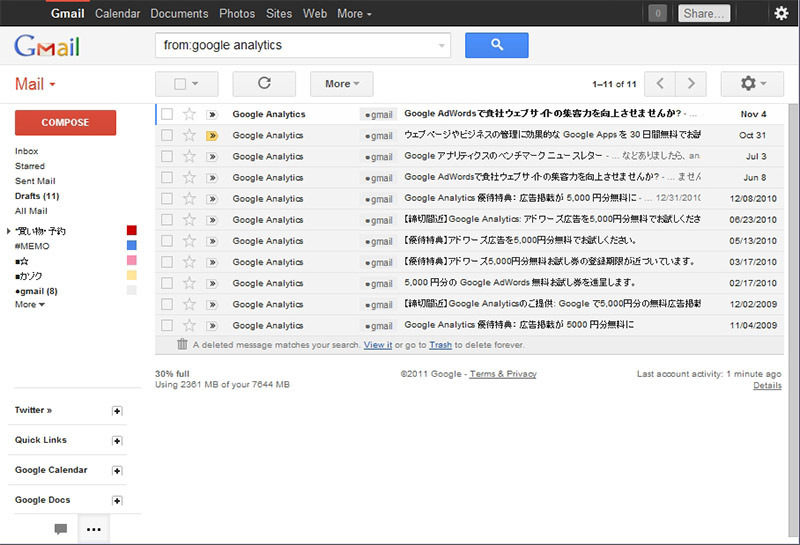Check the 11/04/2009 email checkbox
Viewport: 800px width, 545px height.
167,325
